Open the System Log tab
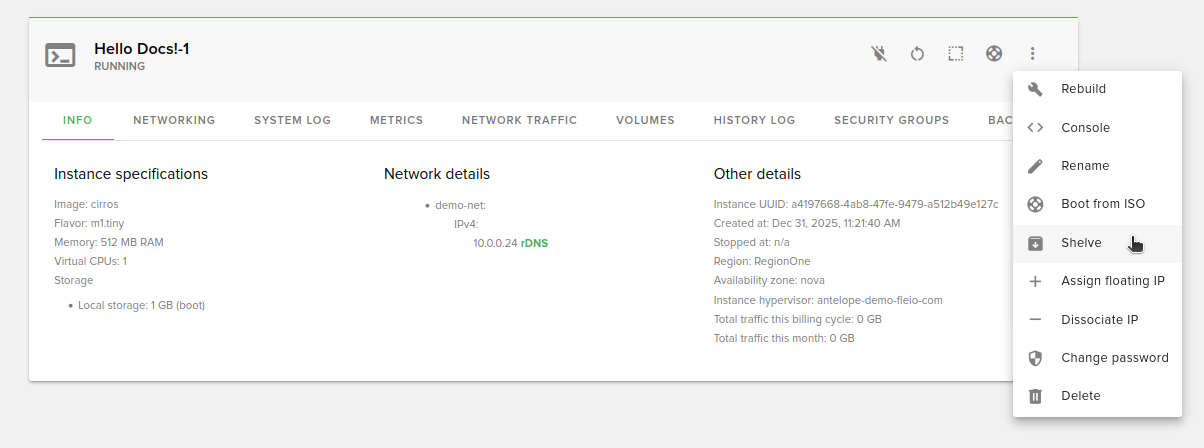This screenshot has height=448, width=1204. (292, 120)
